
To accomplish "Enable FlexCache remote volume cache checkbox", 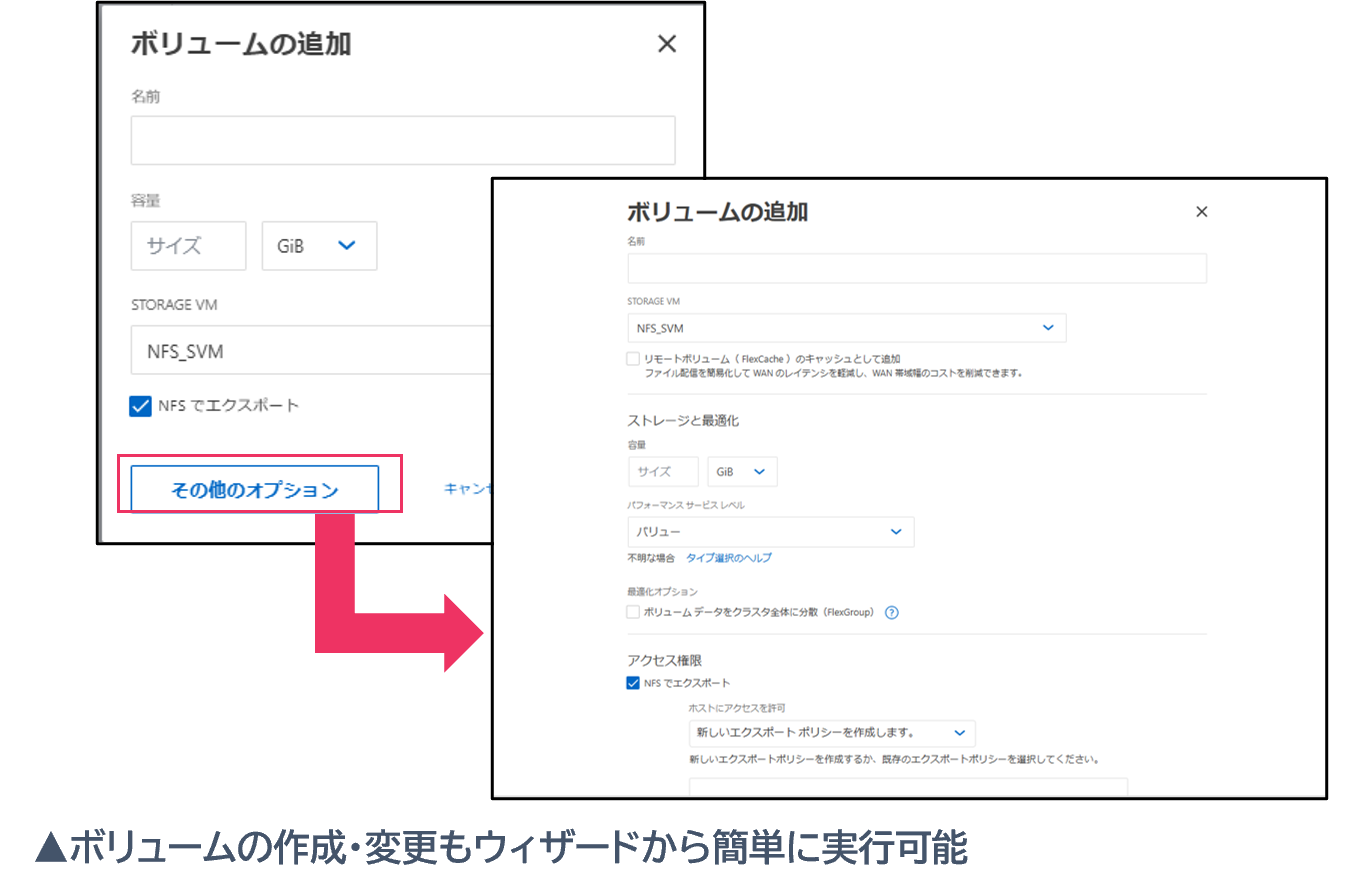I will click(633, 358).
